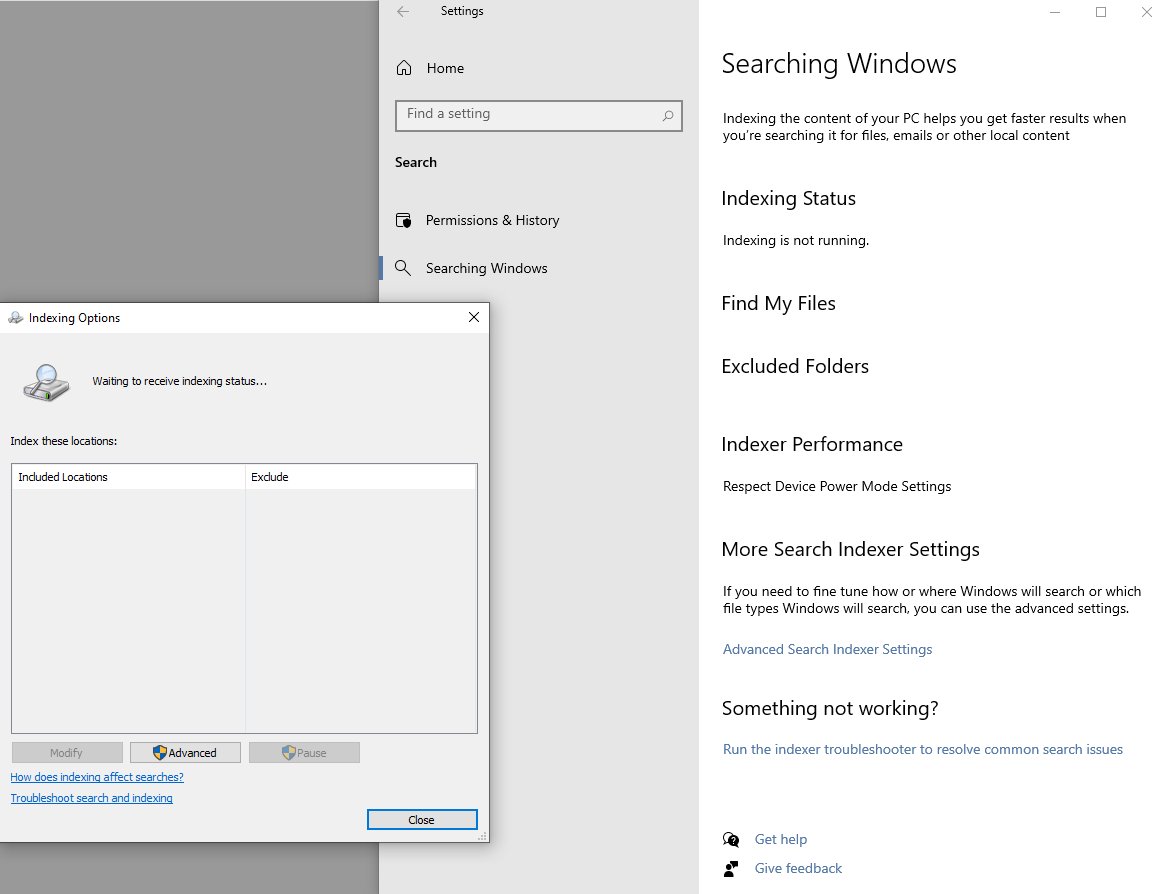Viewport: 1168px width, 894px height.
Task: Click the Index these locations label
Action: point(63,441)
